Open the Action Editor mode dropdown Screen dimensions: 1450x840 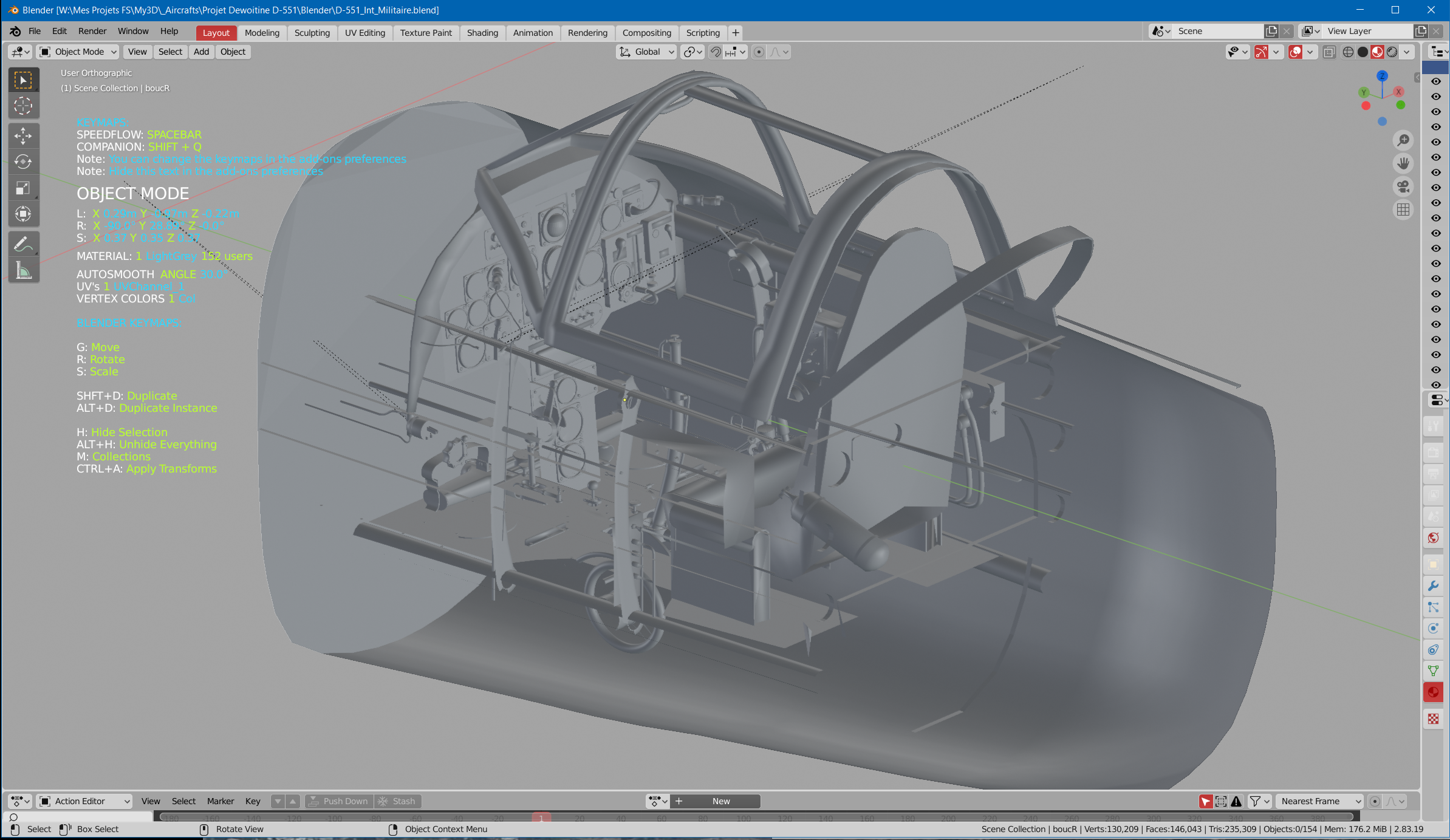[84, 801]
